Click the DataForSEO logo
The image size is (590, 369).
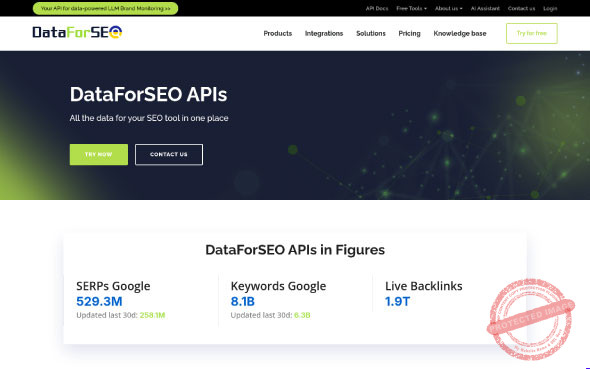pos(77,32)
